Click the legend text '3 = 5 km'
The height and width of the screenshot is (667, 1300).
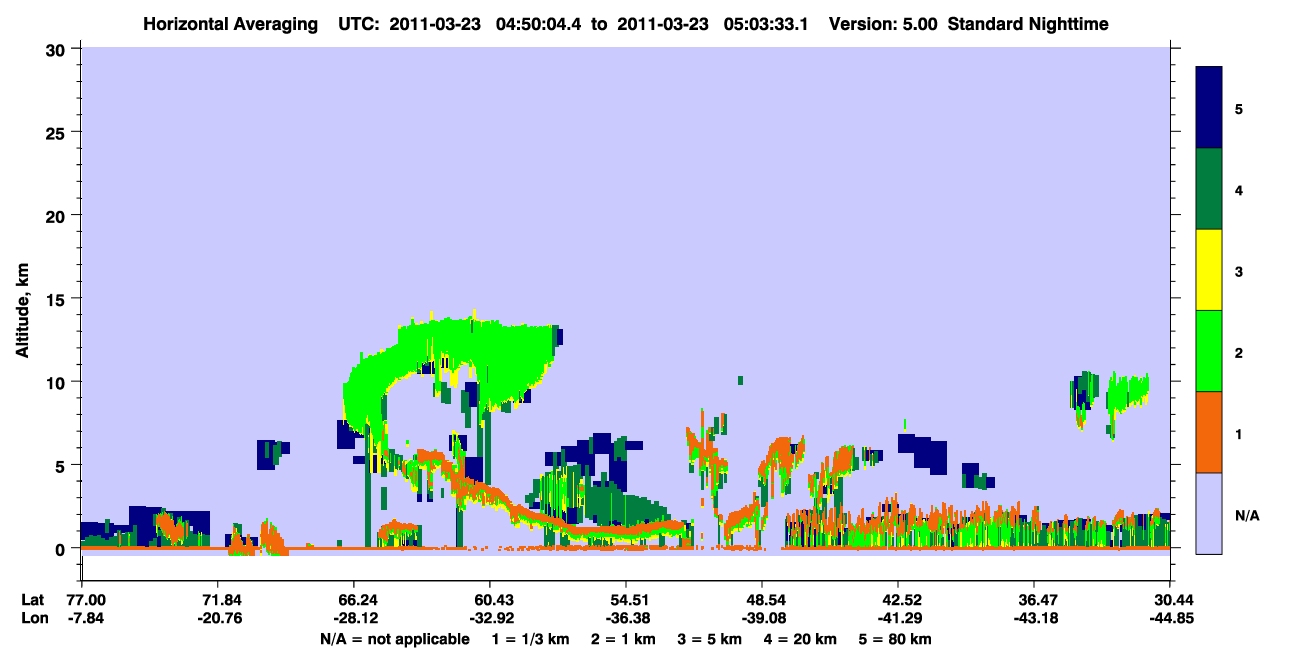click(x=711, y=639)
